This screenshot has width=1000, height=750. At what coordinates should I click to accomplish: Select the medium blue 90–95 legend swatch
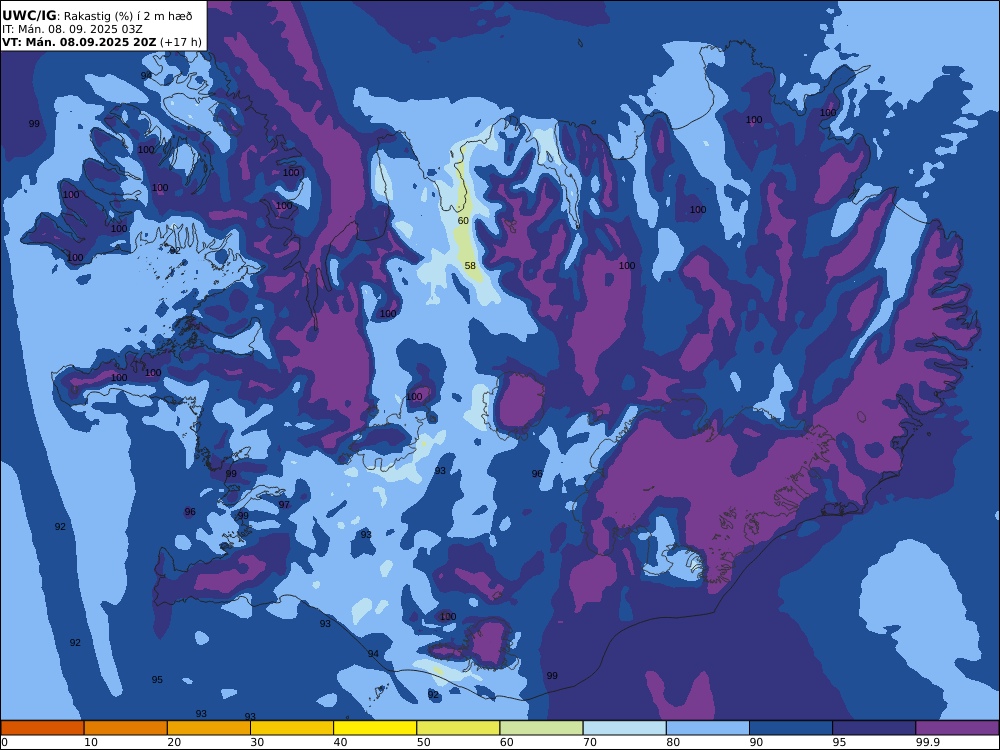click(x=791, y=728)
